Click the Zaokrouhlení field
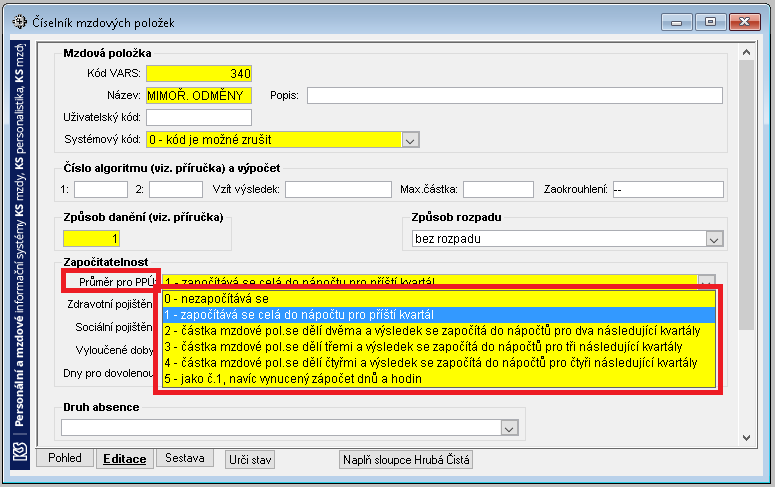Viewport: 775px width, 487px height. click(668, 189)
